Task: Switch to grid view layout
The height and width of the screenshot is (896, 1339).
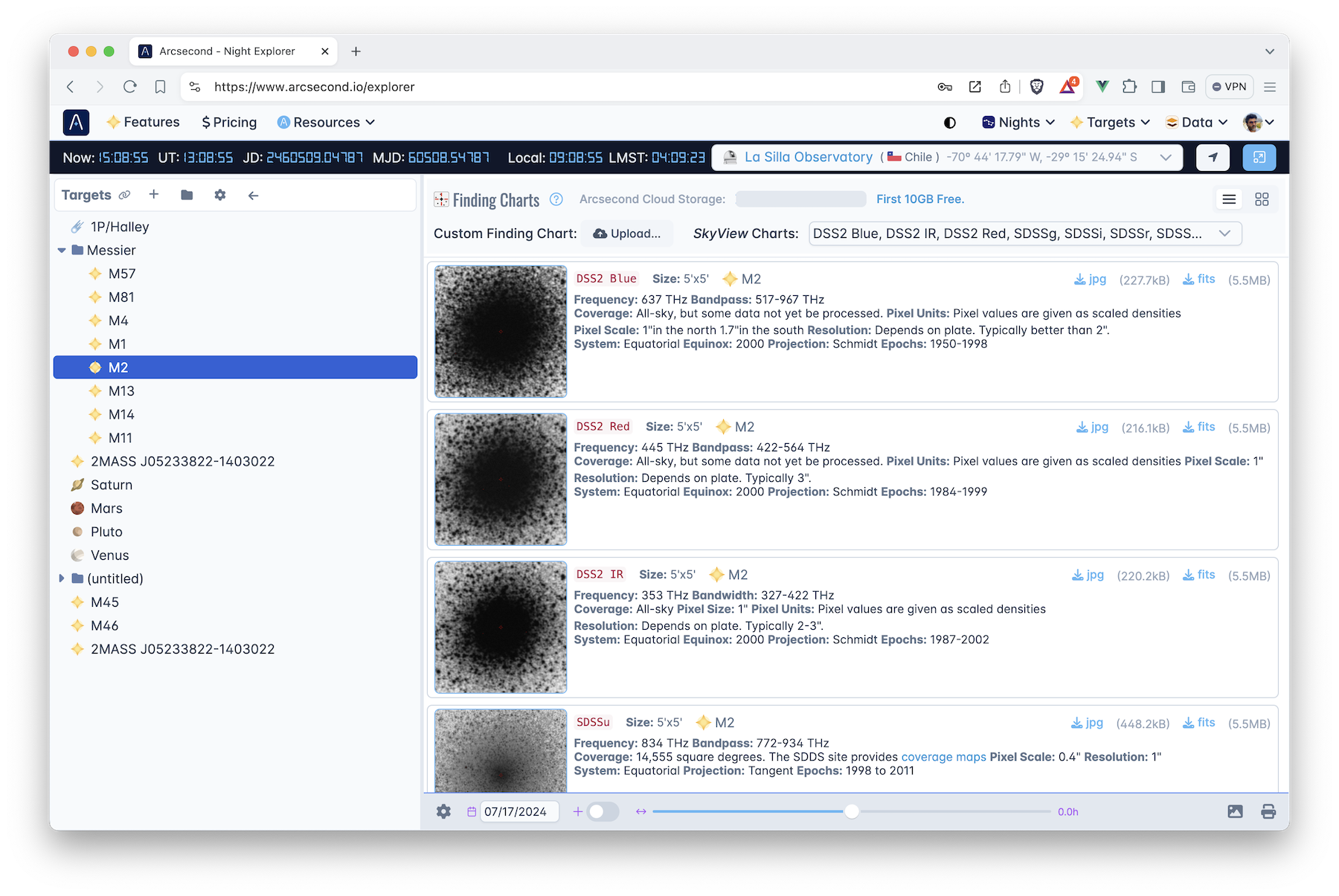Action: click(x=1262, y=199)
